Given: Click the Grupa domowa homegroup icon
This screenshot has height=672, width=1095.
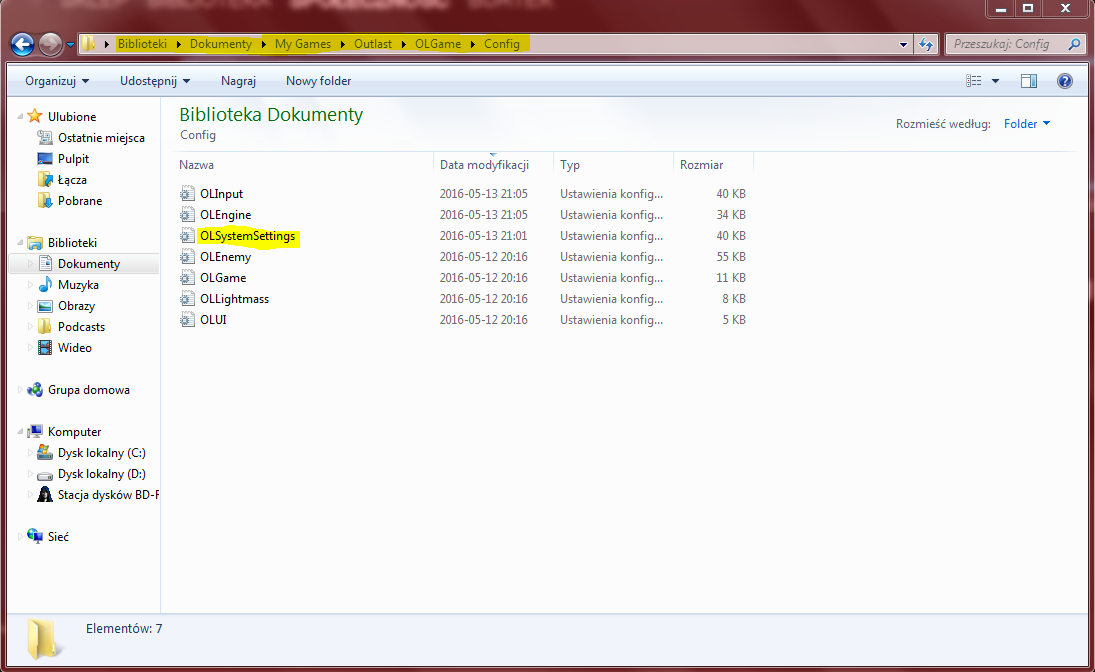Looking at the screenshot, I should click(35, 389).
